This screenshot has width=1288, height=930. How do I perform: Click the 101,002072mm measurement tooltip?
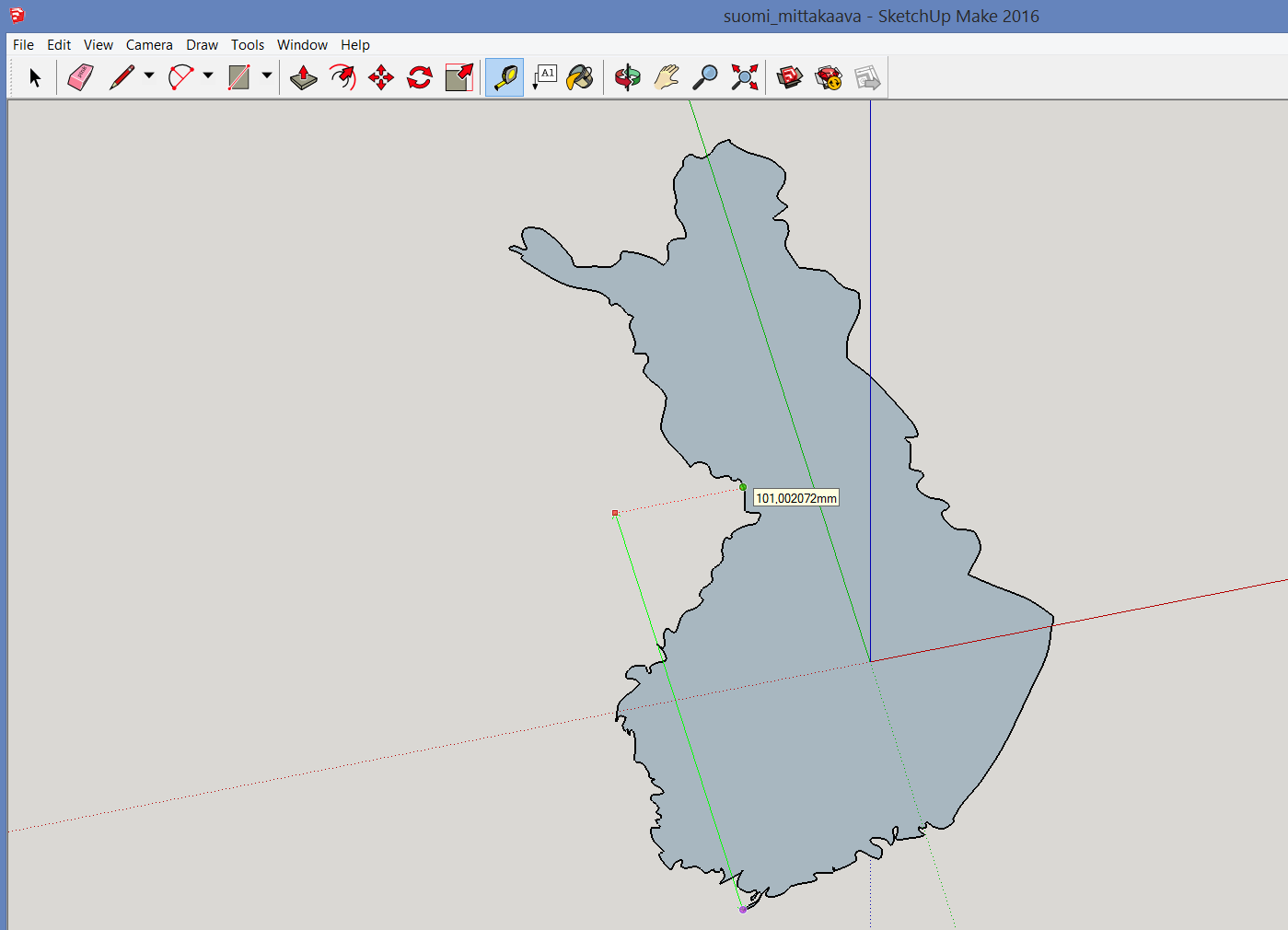click(x=796, y=498)
